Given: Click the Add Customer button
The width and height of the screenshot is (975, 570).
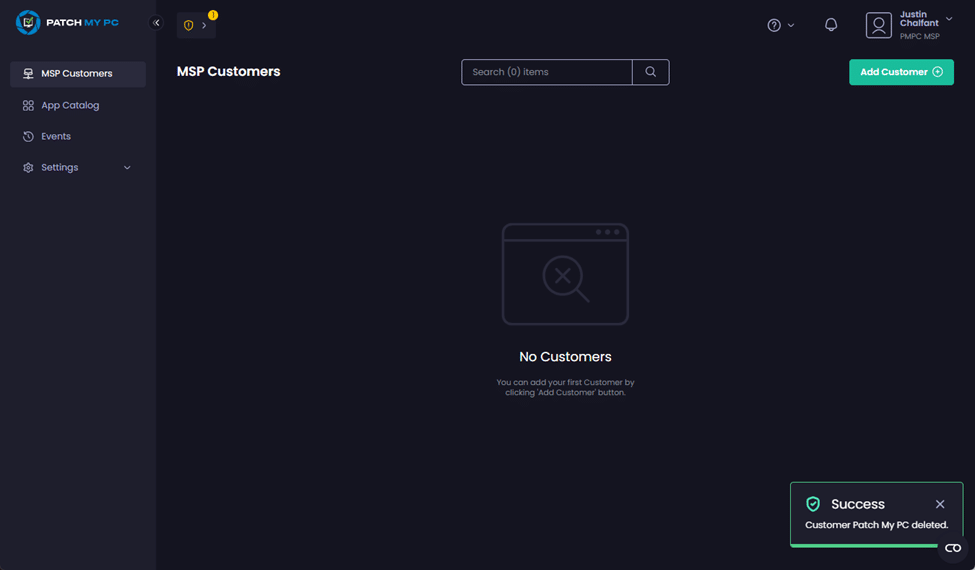Looking at the screenshot, I should tap(901, 72).
